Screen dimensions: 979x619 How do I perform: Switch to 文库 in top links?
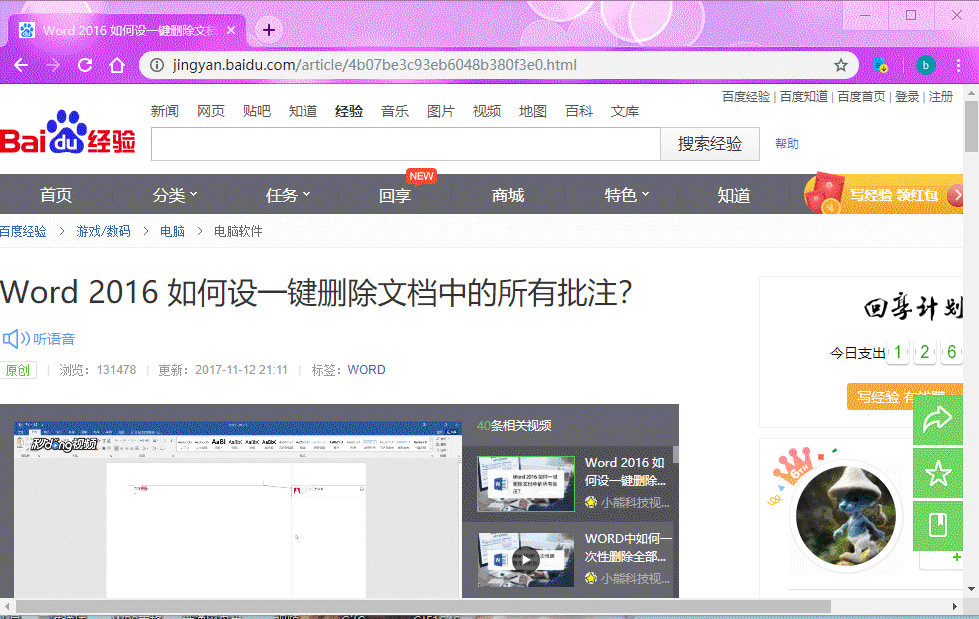pos(625,111)
